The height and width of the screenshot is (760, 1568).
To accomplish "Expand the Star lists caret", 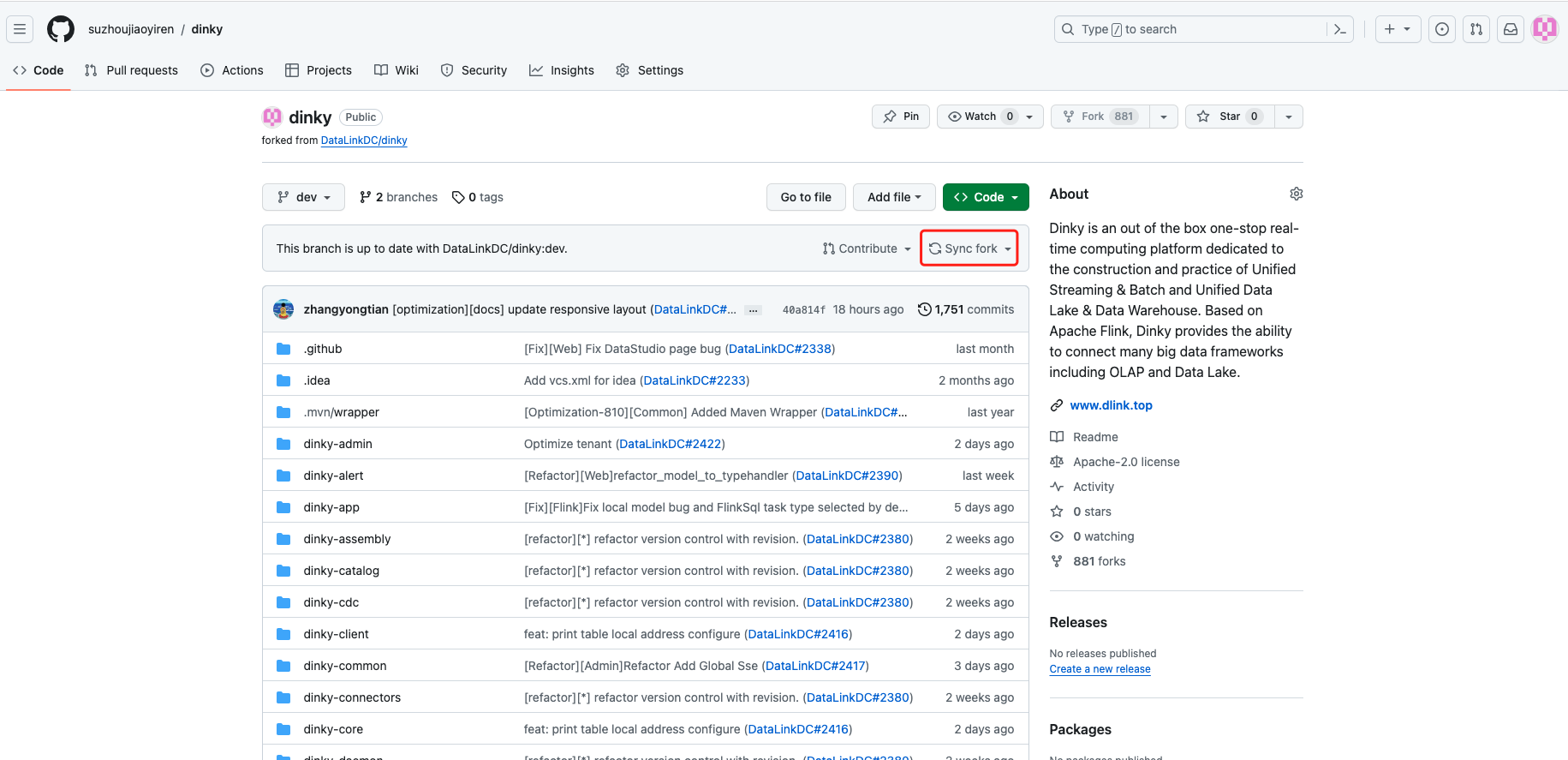I will point(1288,117).
